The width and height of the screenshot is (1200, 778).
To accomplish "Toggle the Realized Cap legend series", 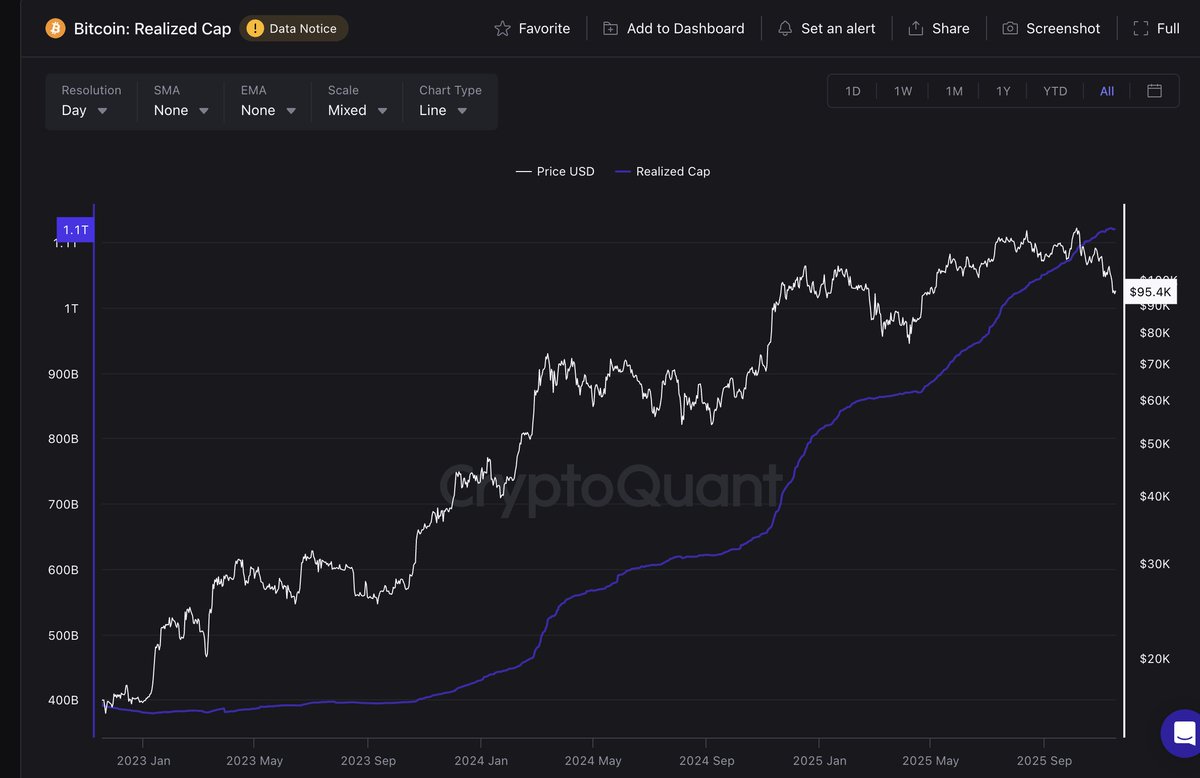I will 662,172.
